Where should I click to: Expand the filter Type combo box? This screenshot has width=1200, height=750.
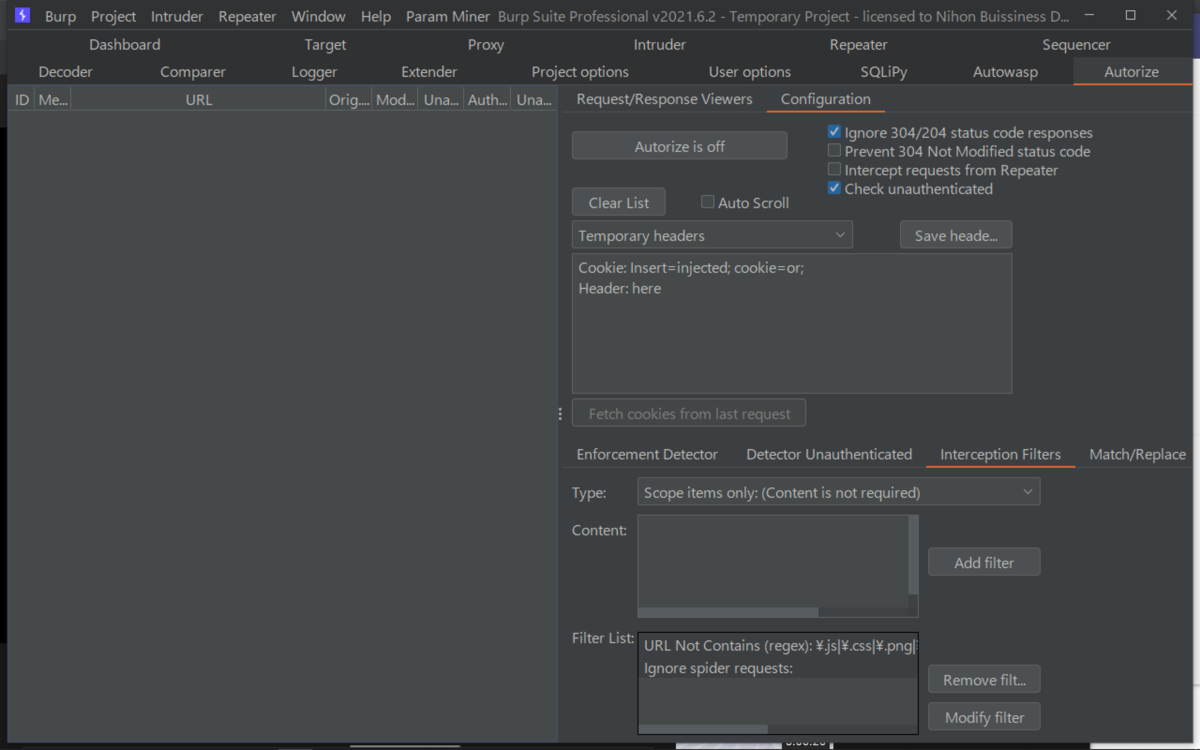(x=839, y=492)
